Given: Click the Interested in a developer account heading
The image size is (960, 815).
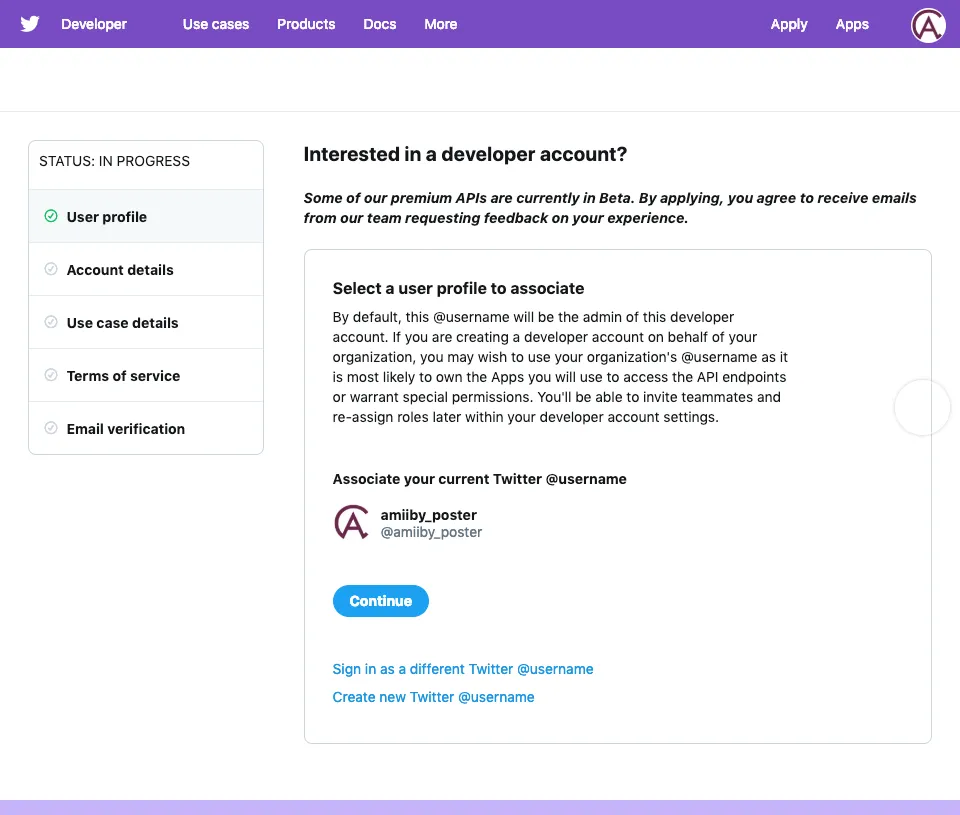Looking at the screenshot, I should tap(465, 154).
